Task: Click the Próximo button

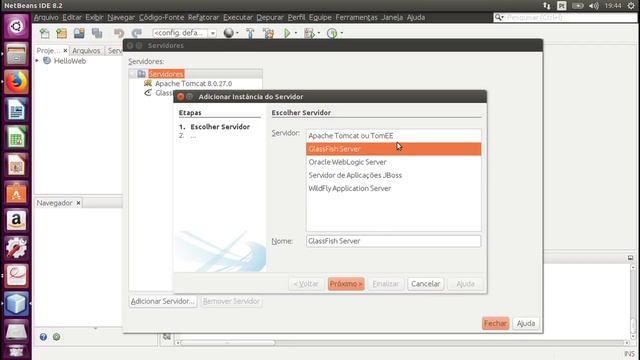Action: point(346,284)
